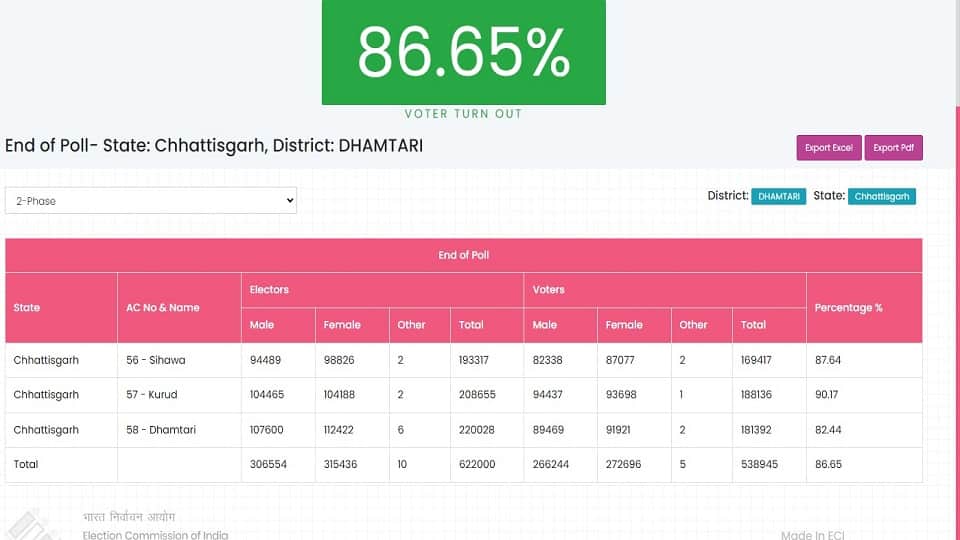Image resolution: width=960 pixels, height=540 pixels.
Task: Select the 57 - Kurud cell
Action: click(179, 395)
